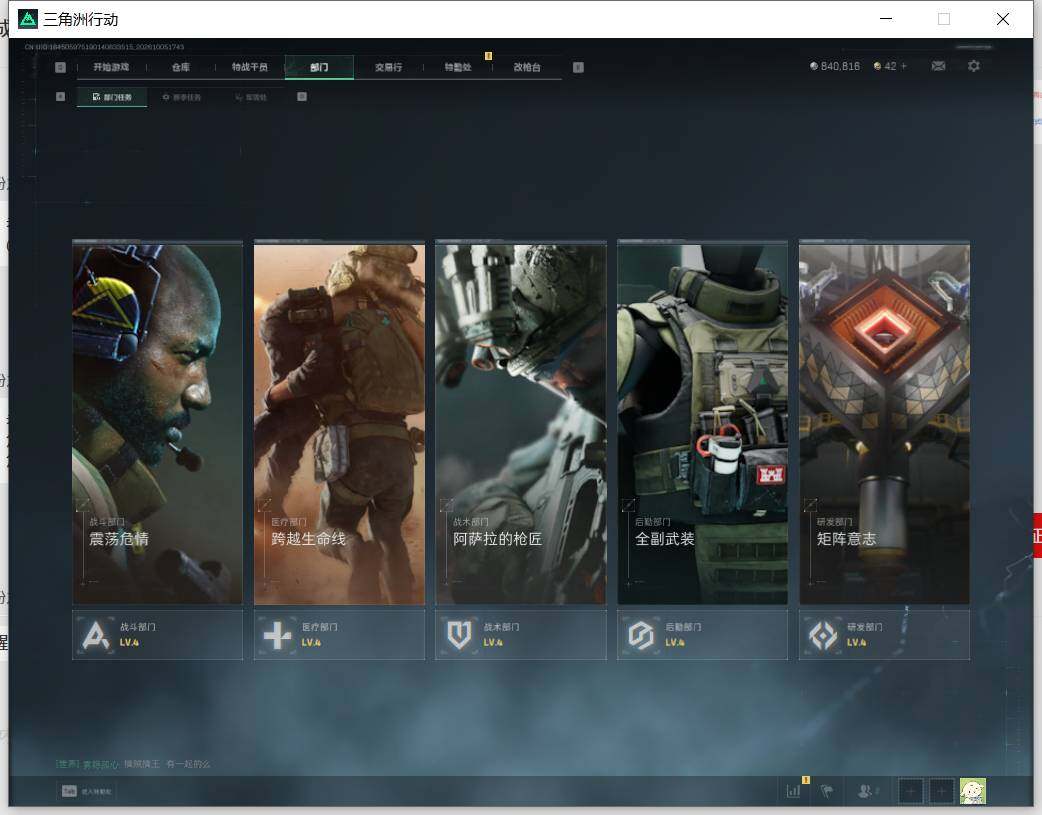This screenshot has height=815, width=1042.
Task: Click the 三角洲行动 app icon in title bar
Action: coord(28,19)
